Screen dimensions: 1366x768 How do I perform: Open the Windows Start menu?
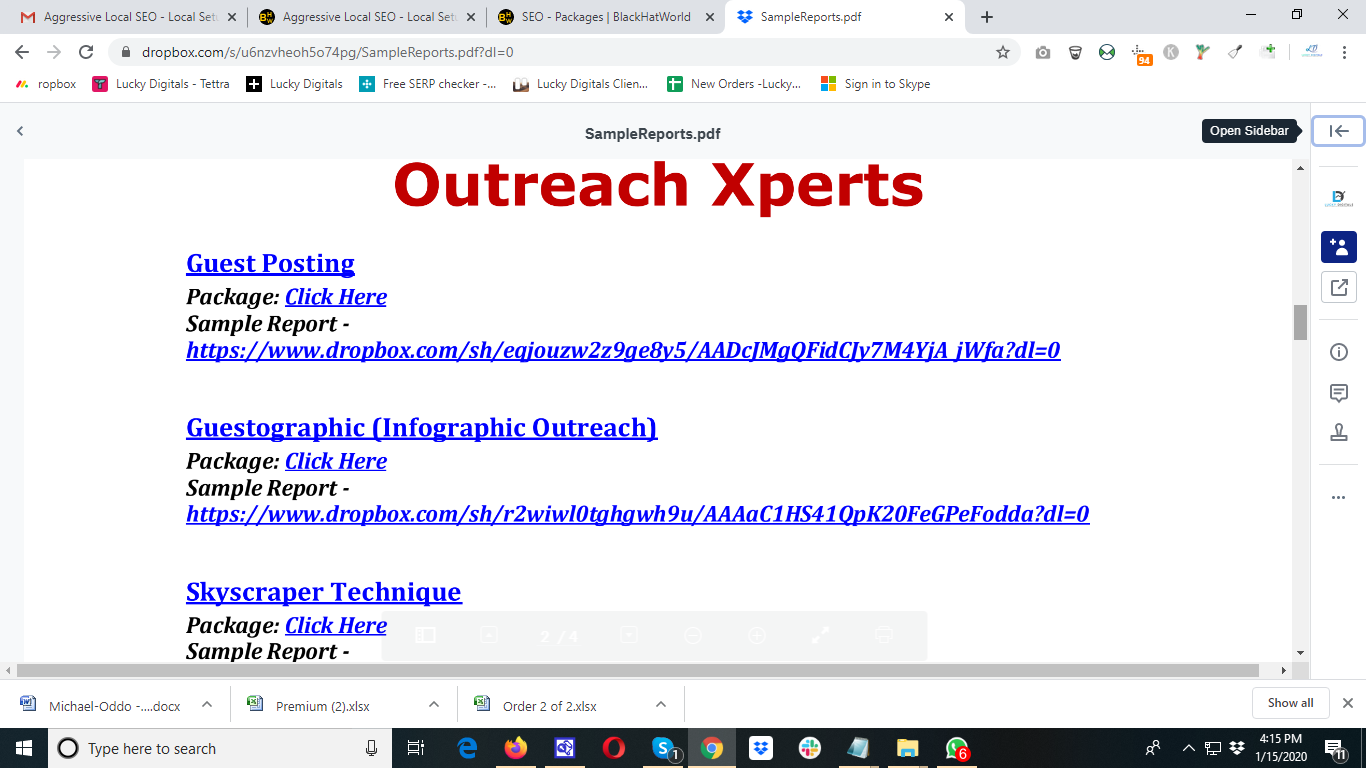tap(23, 748)
